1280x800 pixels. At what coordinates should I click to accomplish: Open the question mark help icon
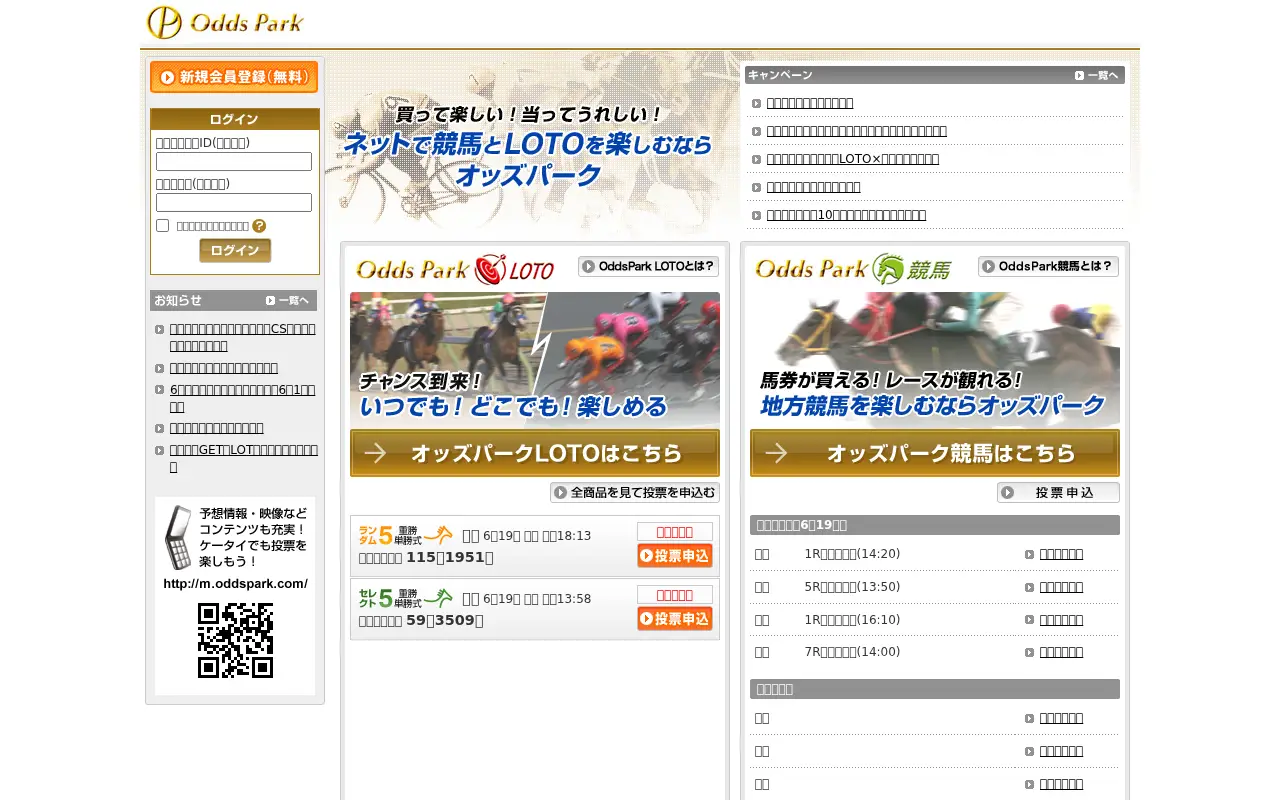click(259, 226)
